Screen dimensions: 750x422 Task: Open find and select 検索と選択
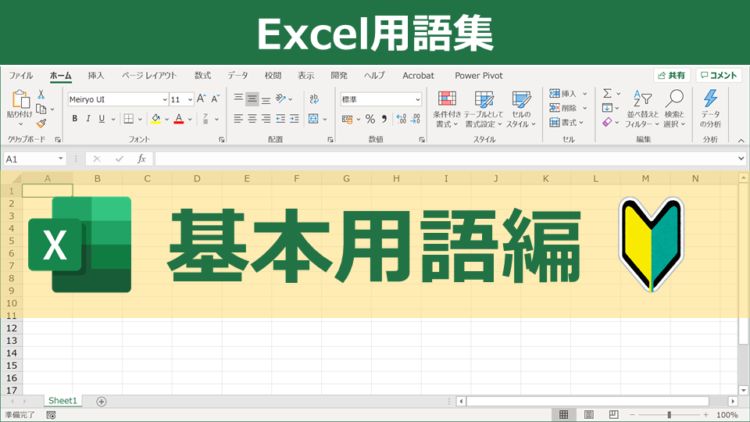(x=674, y=109)
